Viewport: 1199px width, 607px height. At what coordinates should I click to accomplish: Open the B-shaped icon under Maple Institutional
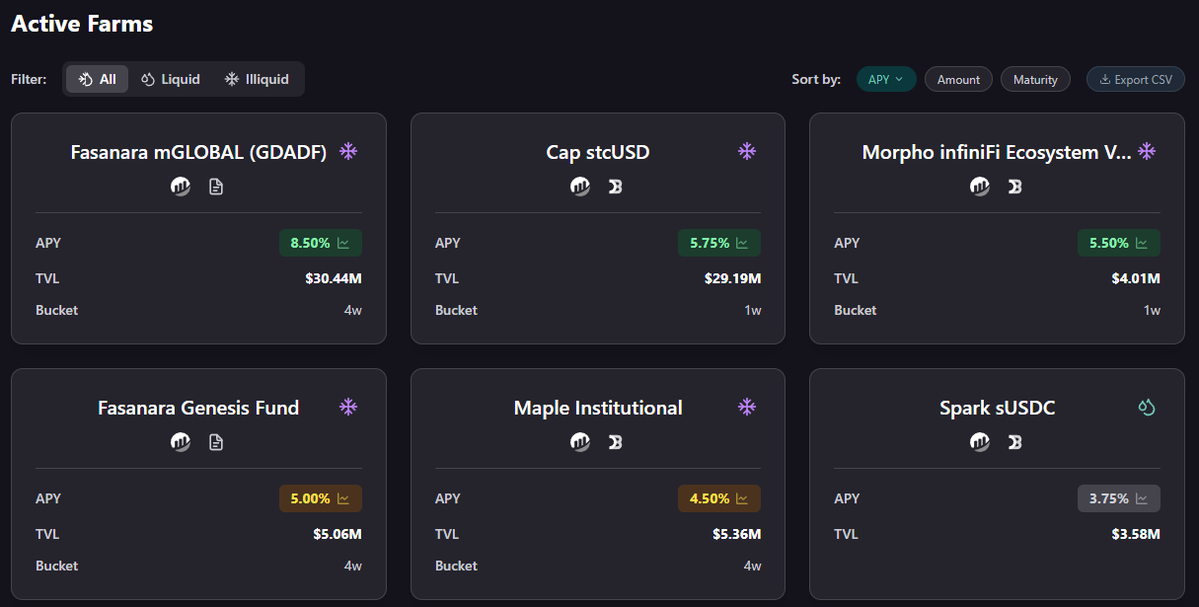(x=616, y=442)
